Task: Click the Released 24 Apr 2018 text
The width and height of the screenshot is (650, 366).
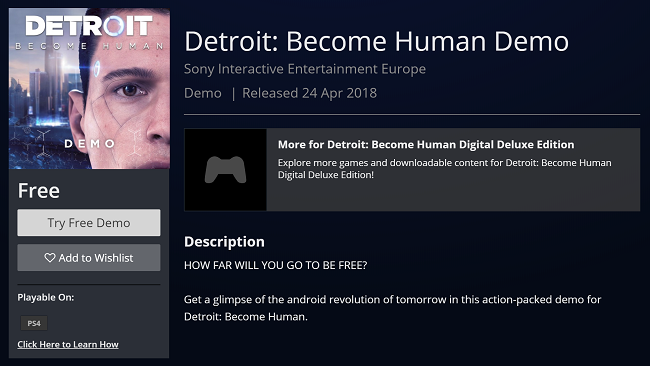Action: (309, 93)
